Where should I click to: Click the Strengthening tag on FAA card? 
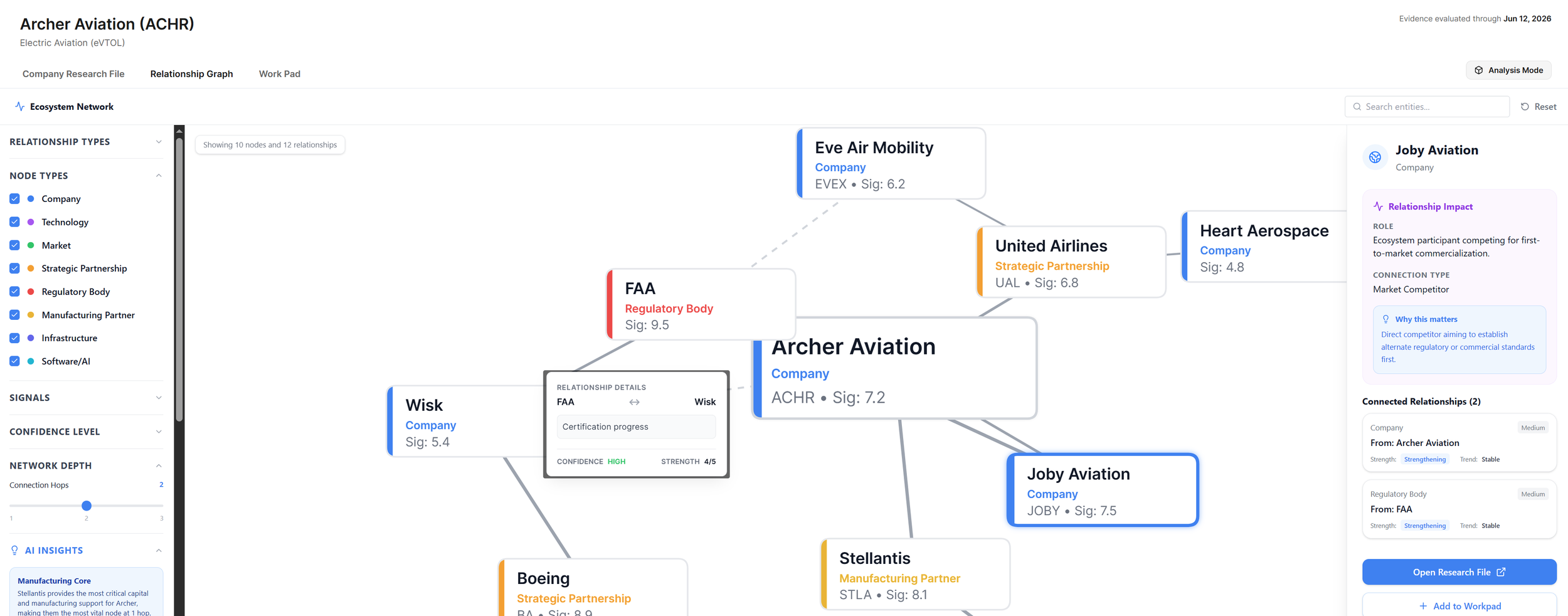coord(1425,526)
